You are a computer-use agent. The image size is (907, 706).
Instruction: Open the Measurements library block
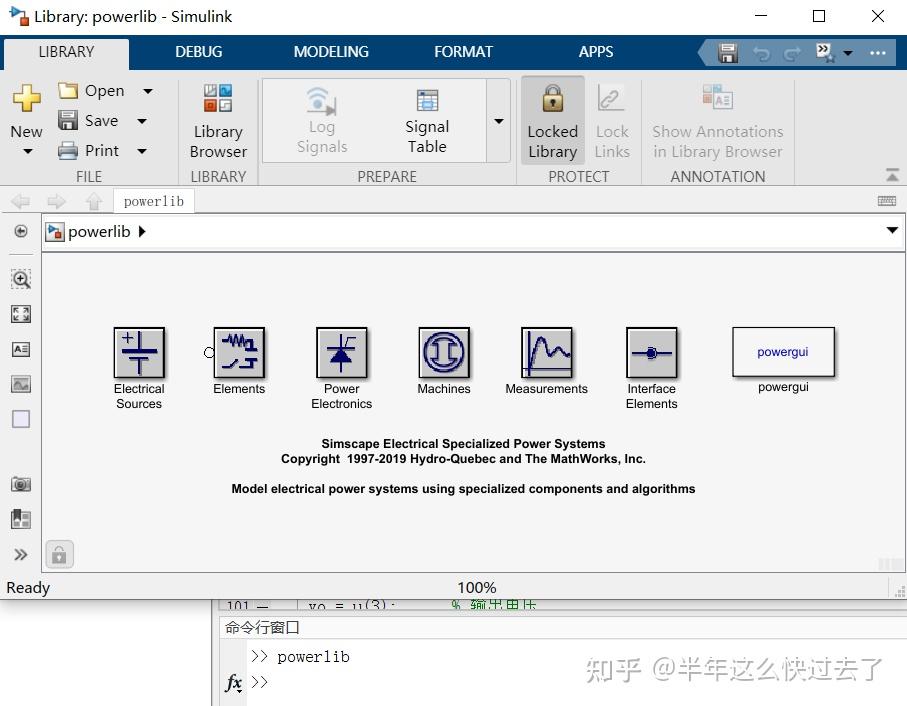[x=547, y=352]
